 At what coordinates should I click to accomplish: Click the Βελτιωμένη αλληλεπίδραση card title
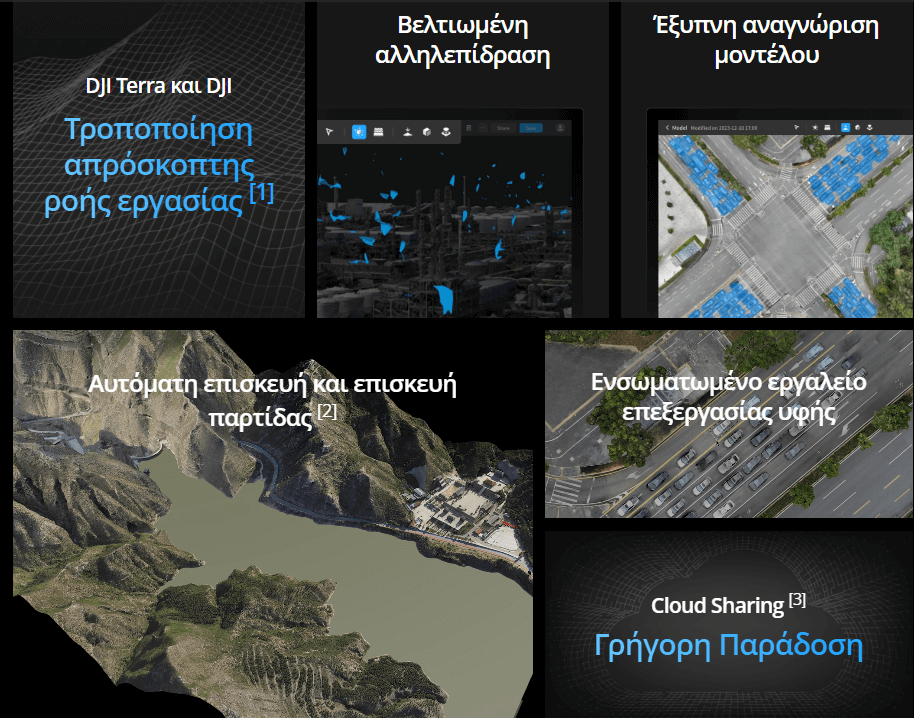coord(462,40)
